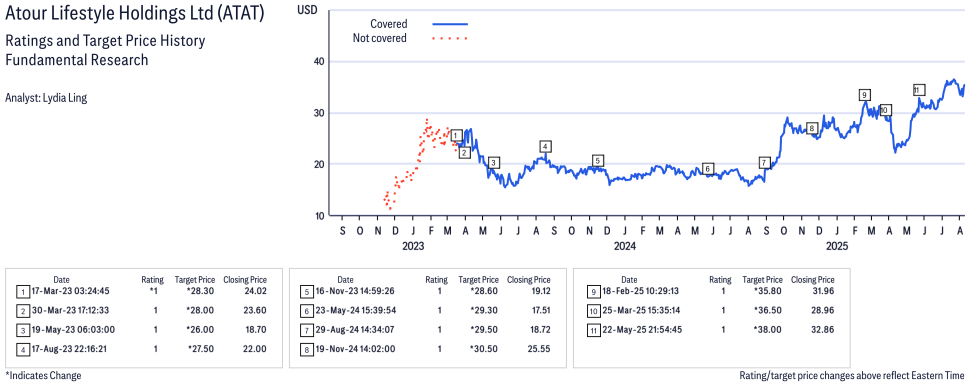Click chart marker 4 on price line

pos(545,147)
